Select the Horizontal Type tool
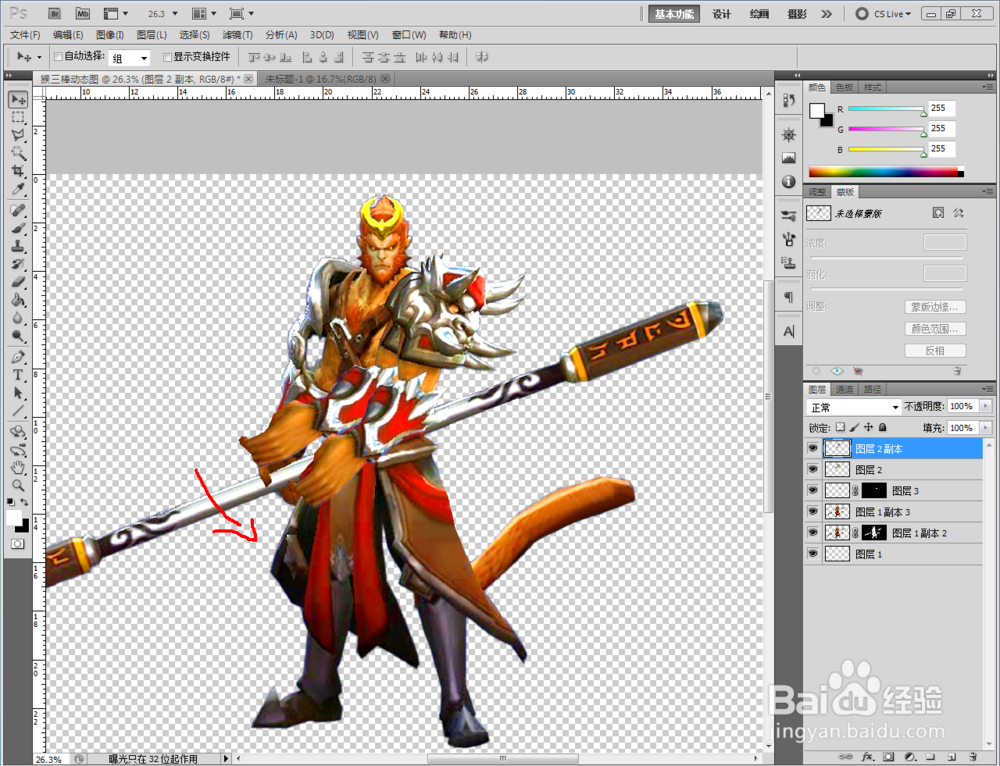 click(18, 375)
